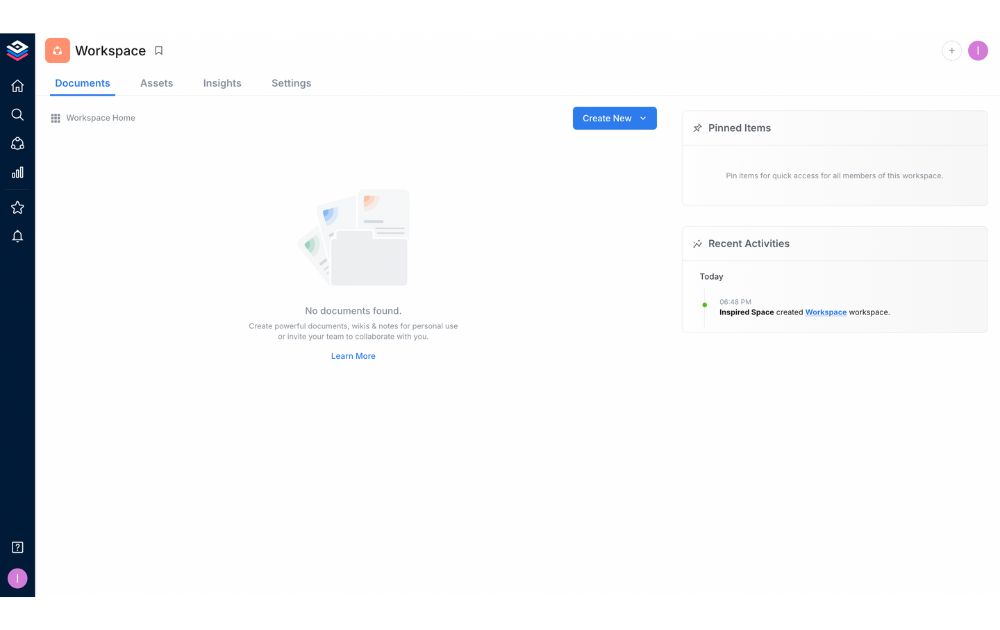Screen dimensions: 1000x630
Task: Open search via magnifier sidebar icon
Action: pos(17,114)
